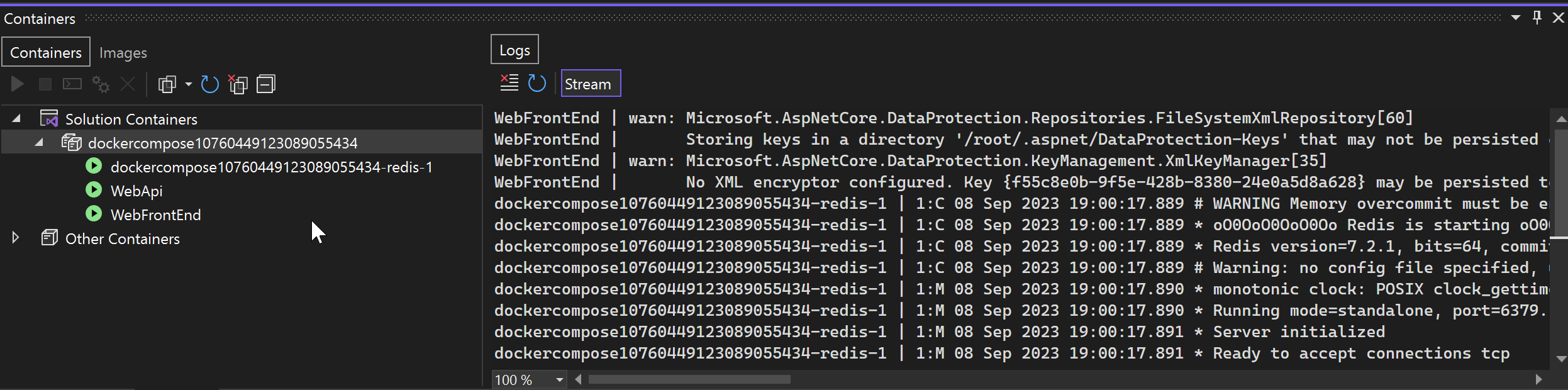1568x390 pixels.
Task: Click the Refresh icon in the containers toolbar
Action: coord(209,84)
